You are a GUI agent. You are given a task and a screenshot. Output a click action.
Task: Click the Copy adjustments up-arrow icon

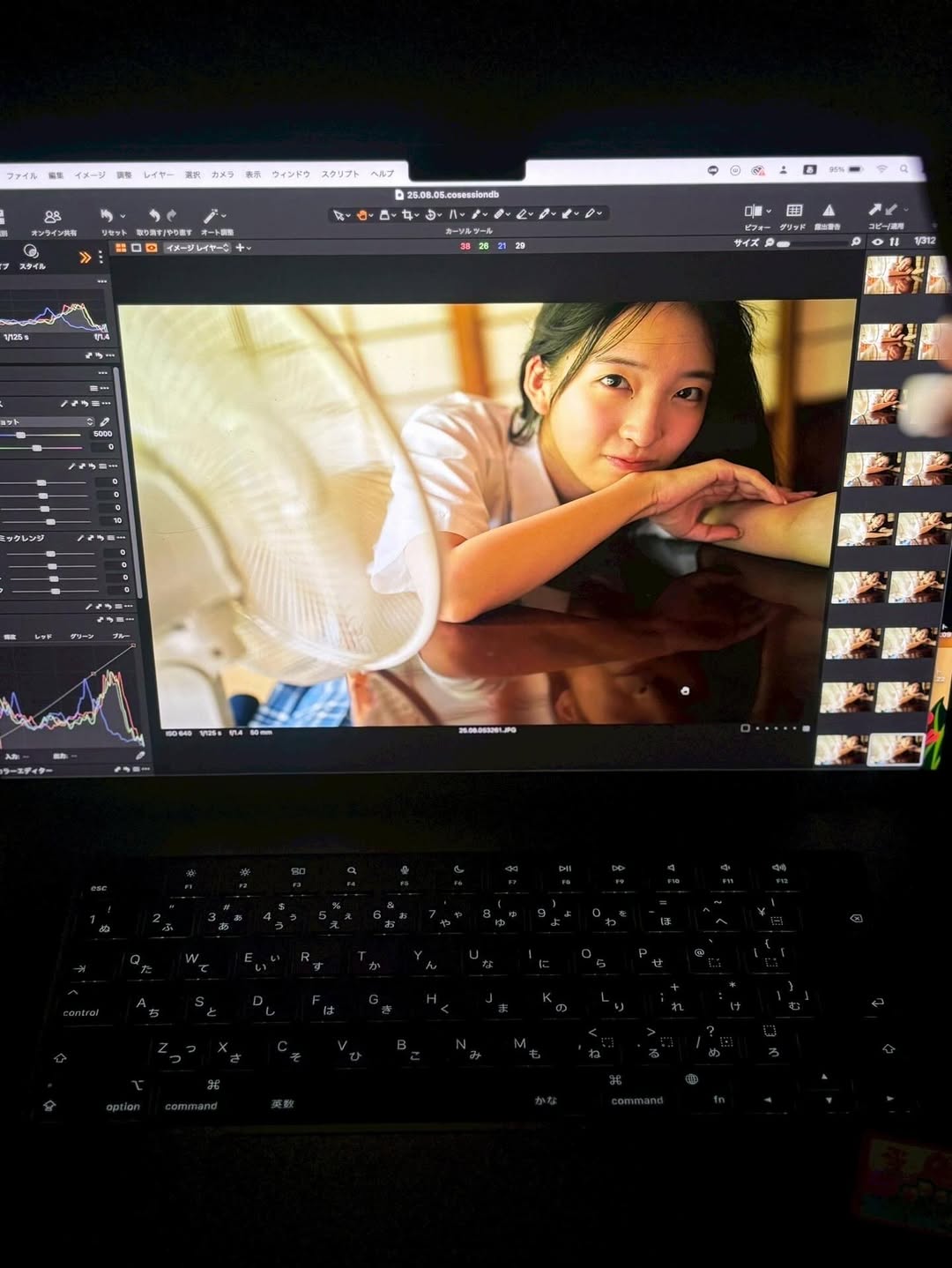[x=874, y=209]
